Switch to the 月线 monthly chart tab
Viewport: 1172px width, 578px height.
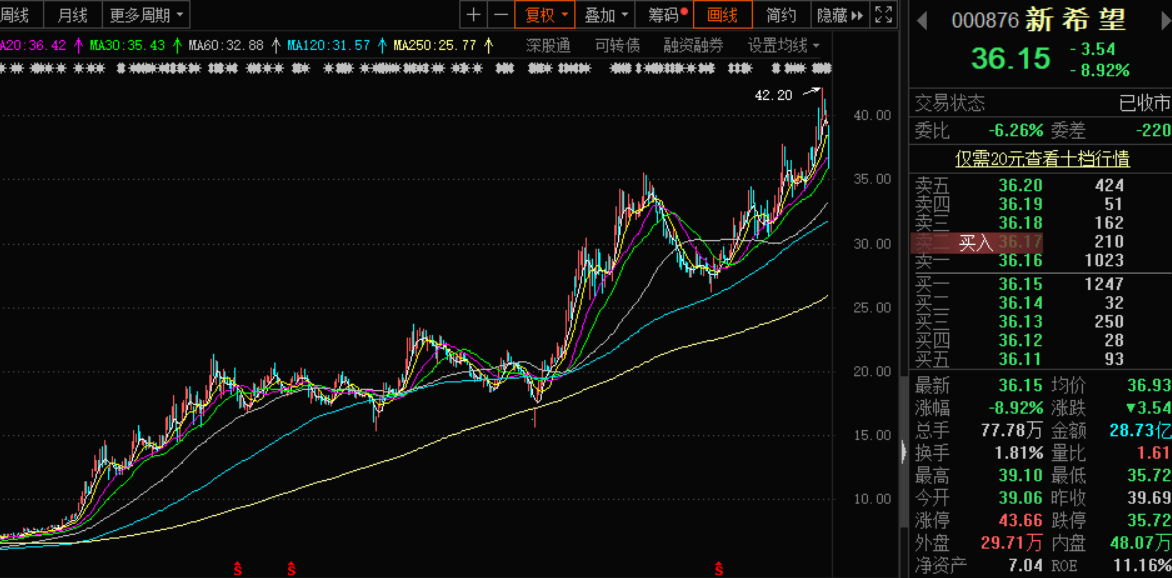tap(72, 15)
